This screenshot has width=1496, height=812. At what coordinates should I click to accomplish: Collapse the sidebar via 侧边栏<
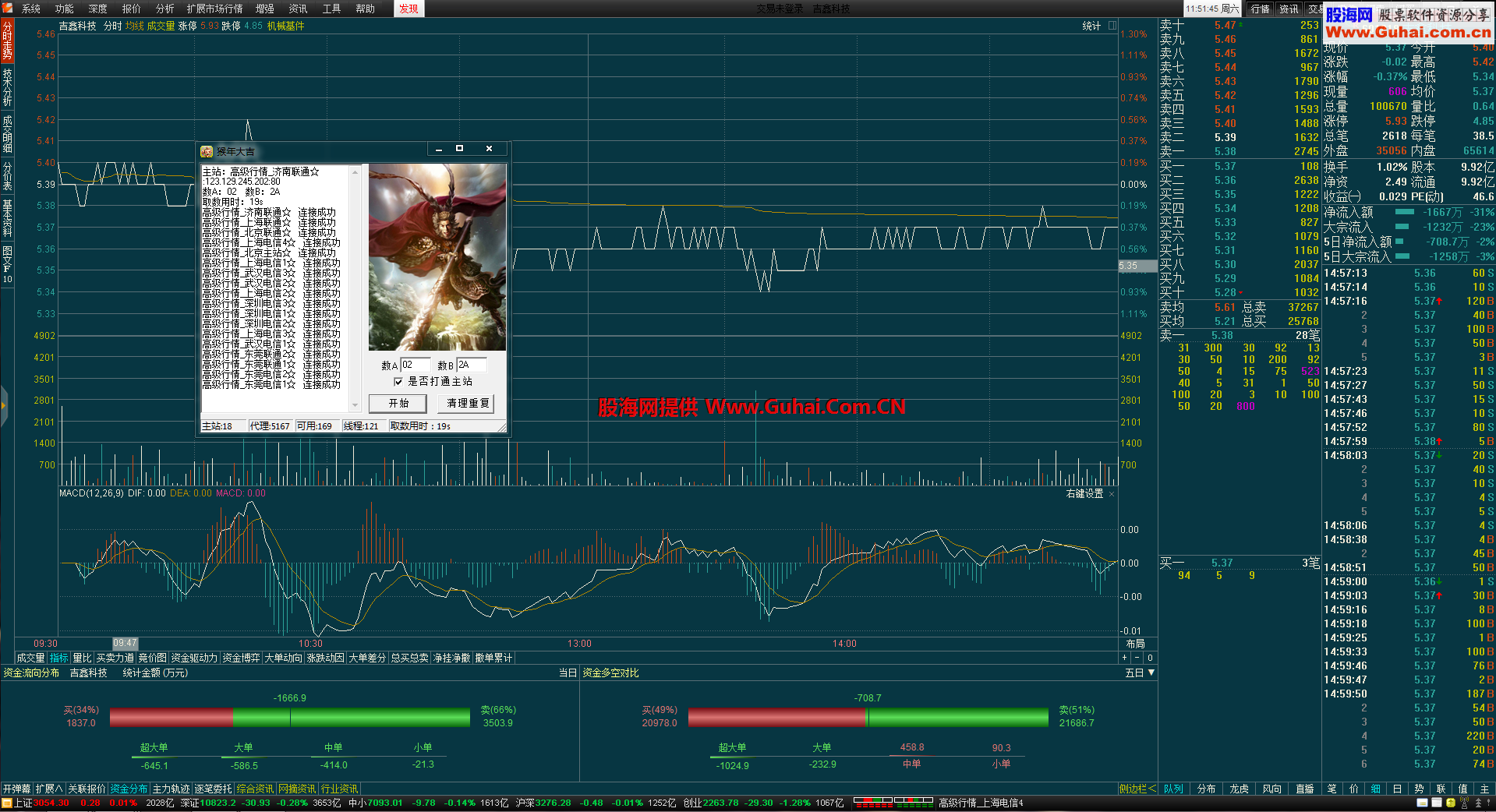(x=1138, y=789)
